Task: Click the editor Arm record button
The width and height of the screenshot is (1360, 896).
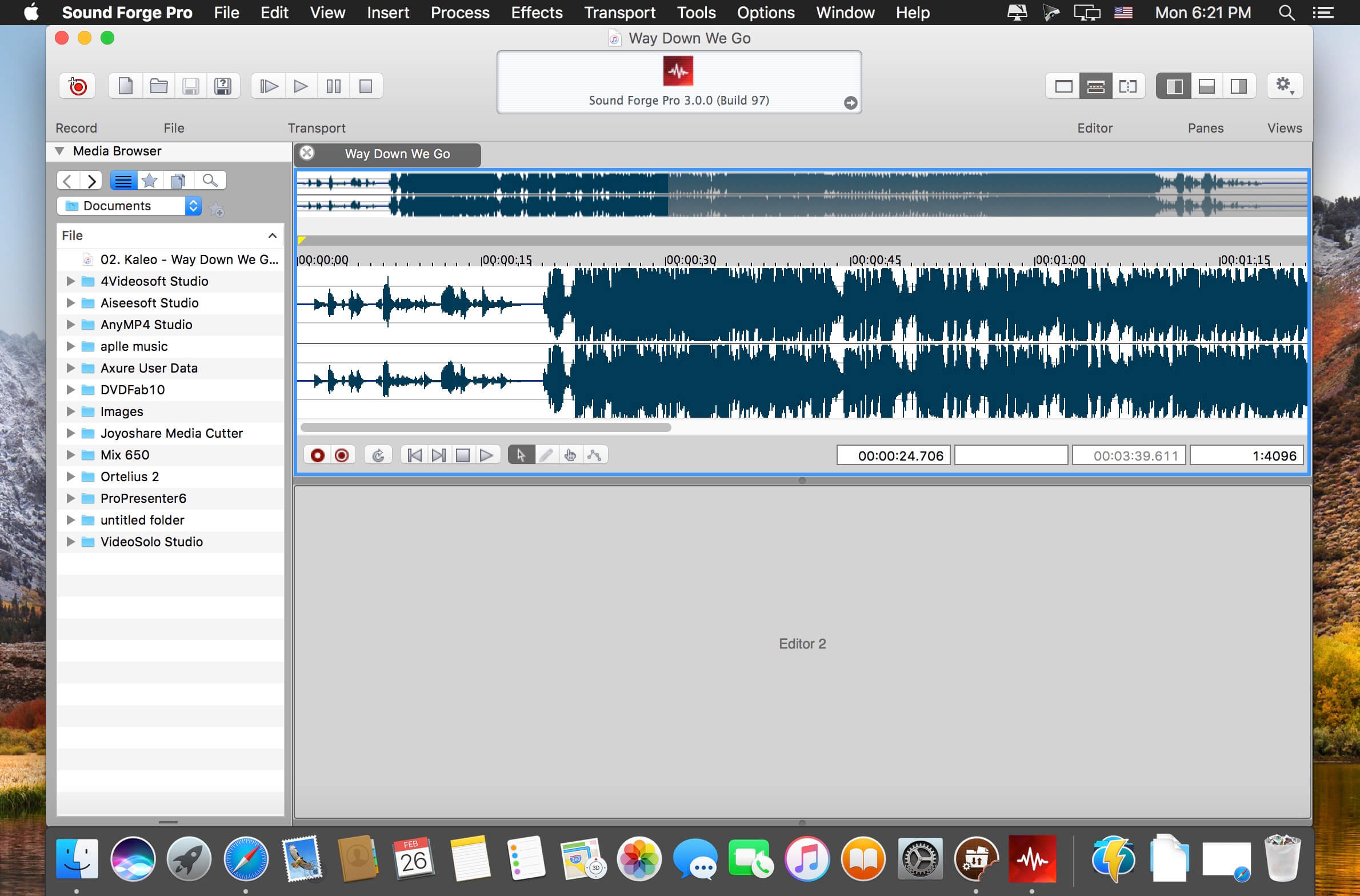Action: coord(342,455)
